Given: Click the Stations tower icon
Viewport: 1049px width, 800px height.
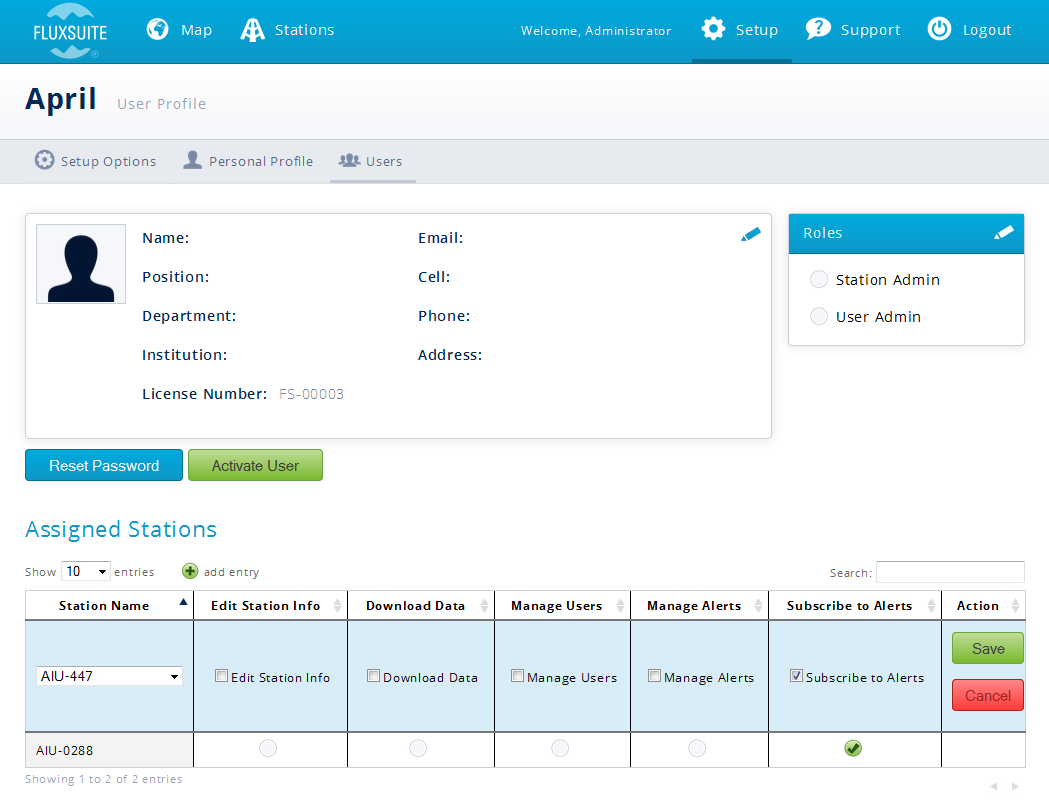Looking at the screenshot, I should (253, 30).
